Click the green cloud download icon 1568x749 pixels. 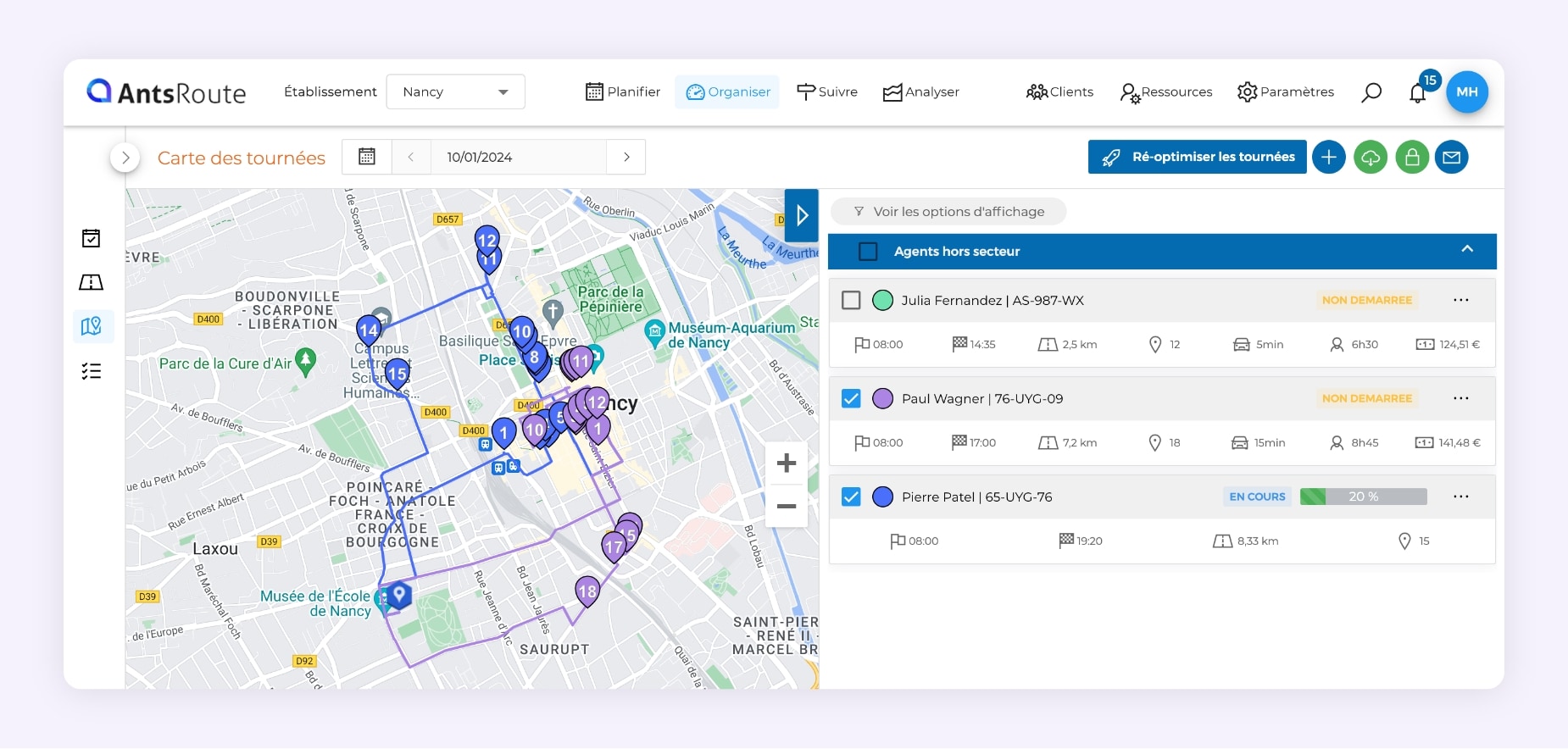tap(1371, 158)
